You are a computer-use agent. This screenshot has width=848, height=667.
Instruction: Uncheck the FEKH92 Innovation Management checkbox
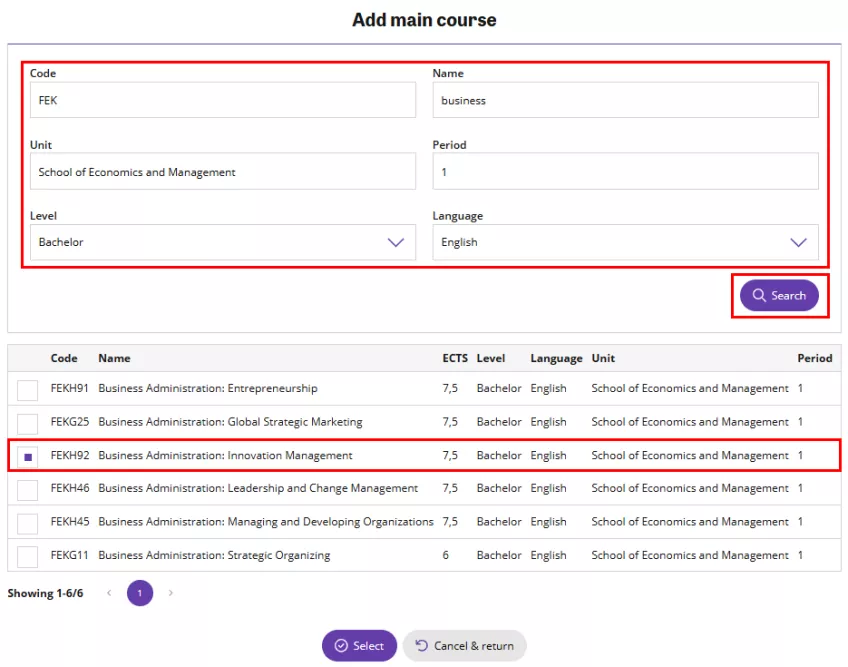coord(28,456)
